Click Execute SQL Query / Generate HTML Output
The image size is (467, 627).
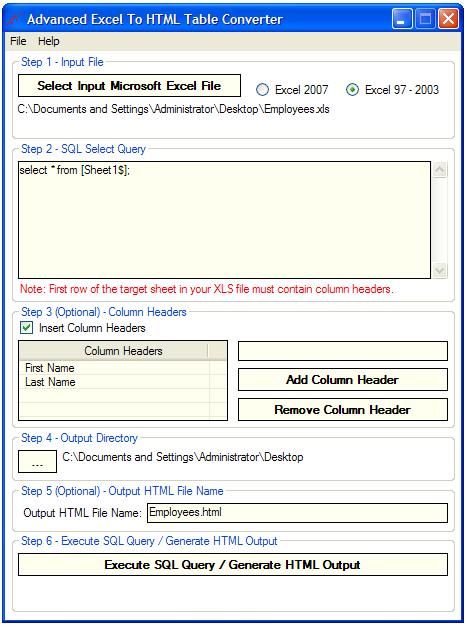(233, 565)
